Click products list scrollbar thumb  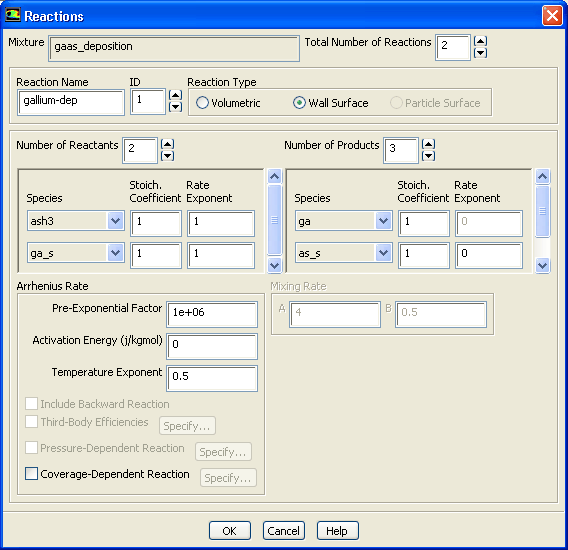[543, 211]
